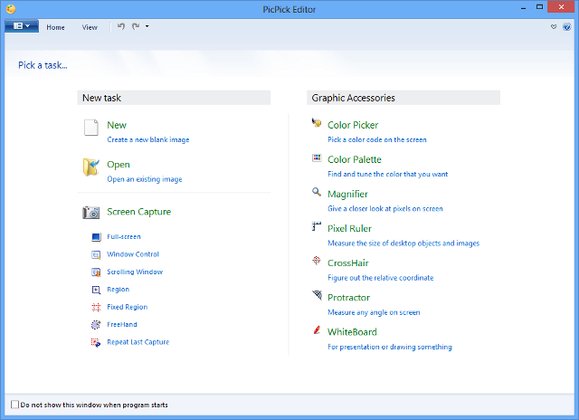The width and height of the screenshot is (579, 420).
Task: Click the Repeat Last Capture link
Action: click(138, 342)
